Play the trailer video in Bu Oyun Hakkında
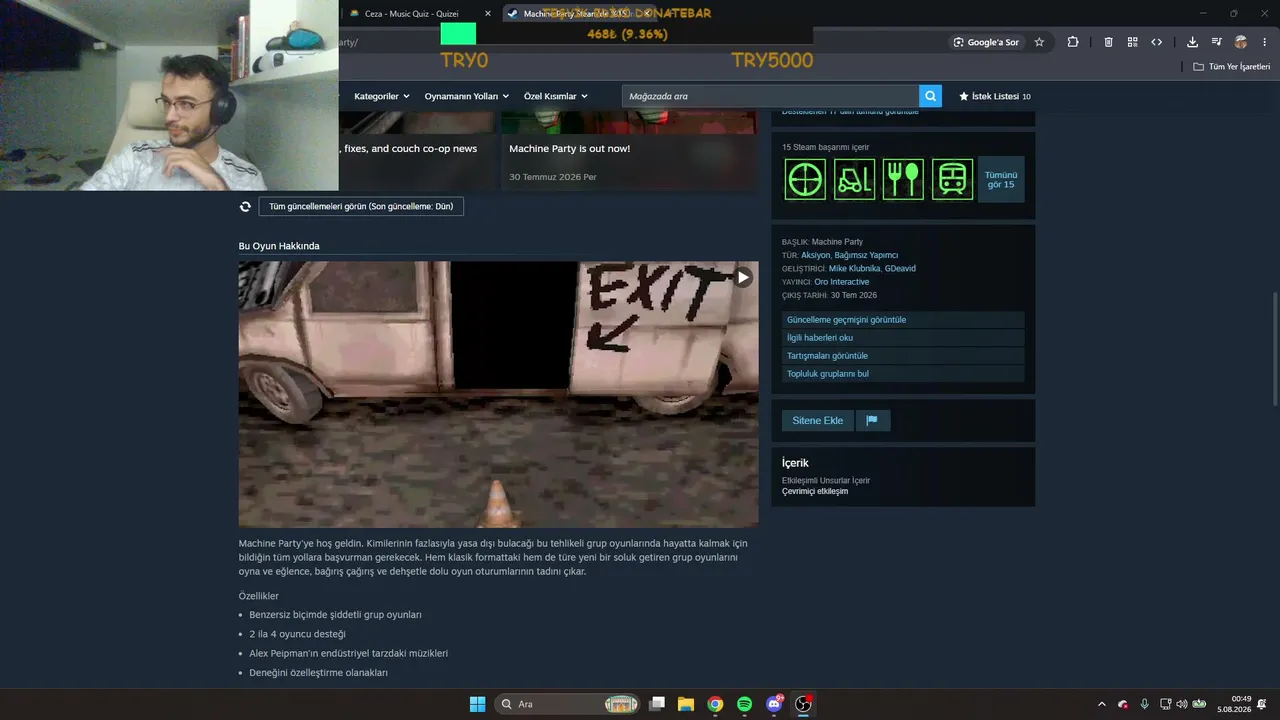Viewport: 1280px width, 720px height. click(743, 278)
